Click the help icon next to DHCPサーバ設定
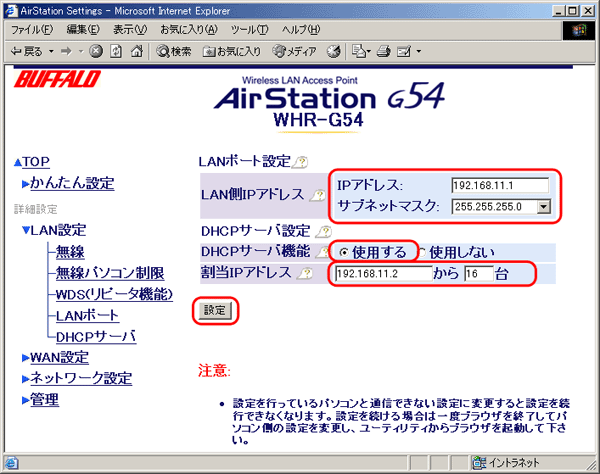The height and width of the screenshot is (474, 600). click(323, 231)
